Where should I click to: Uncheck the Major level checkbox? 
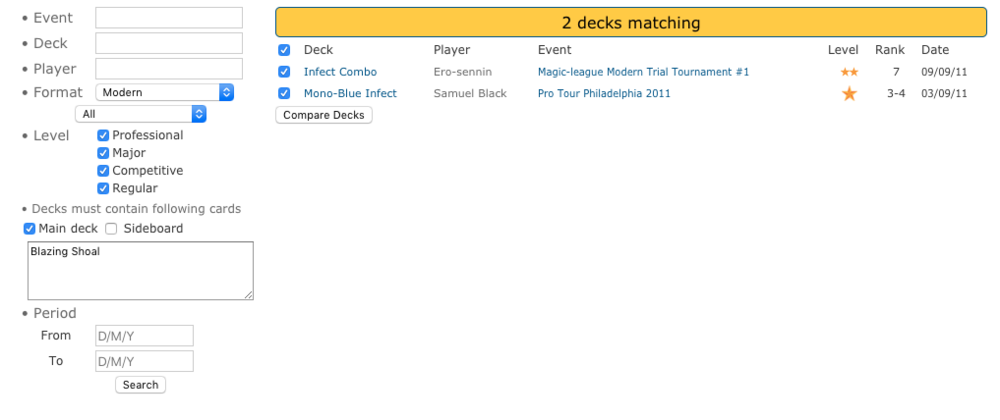[103, 153]
